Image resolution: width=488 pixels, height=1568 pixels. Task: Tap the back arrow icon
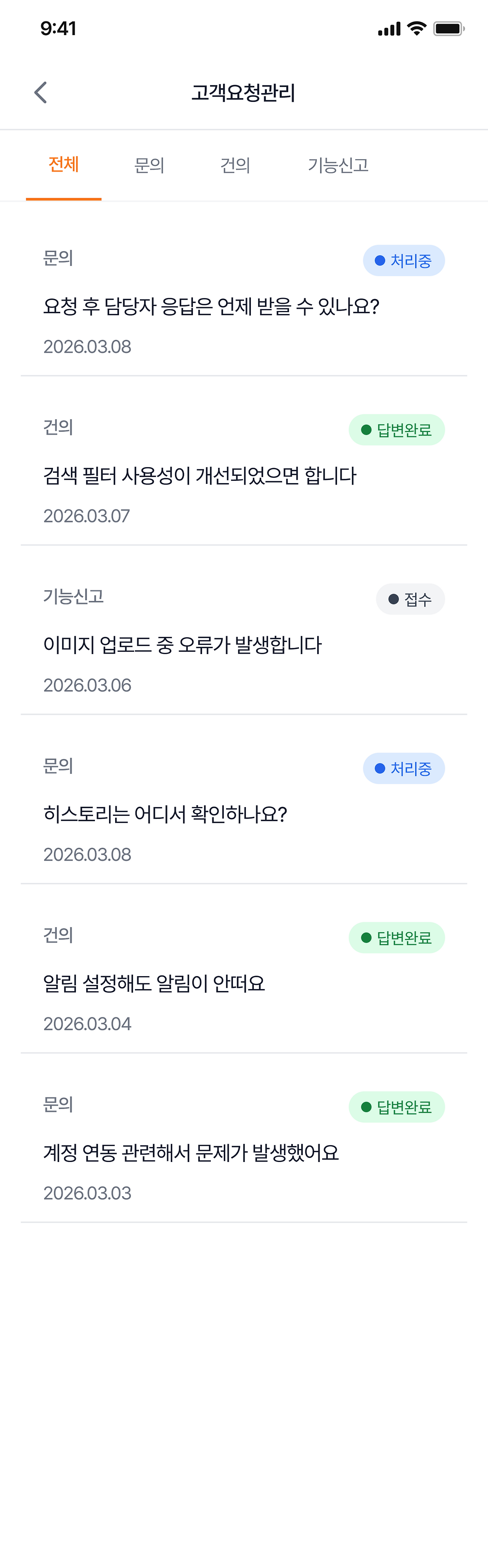(x=41, y=92)
